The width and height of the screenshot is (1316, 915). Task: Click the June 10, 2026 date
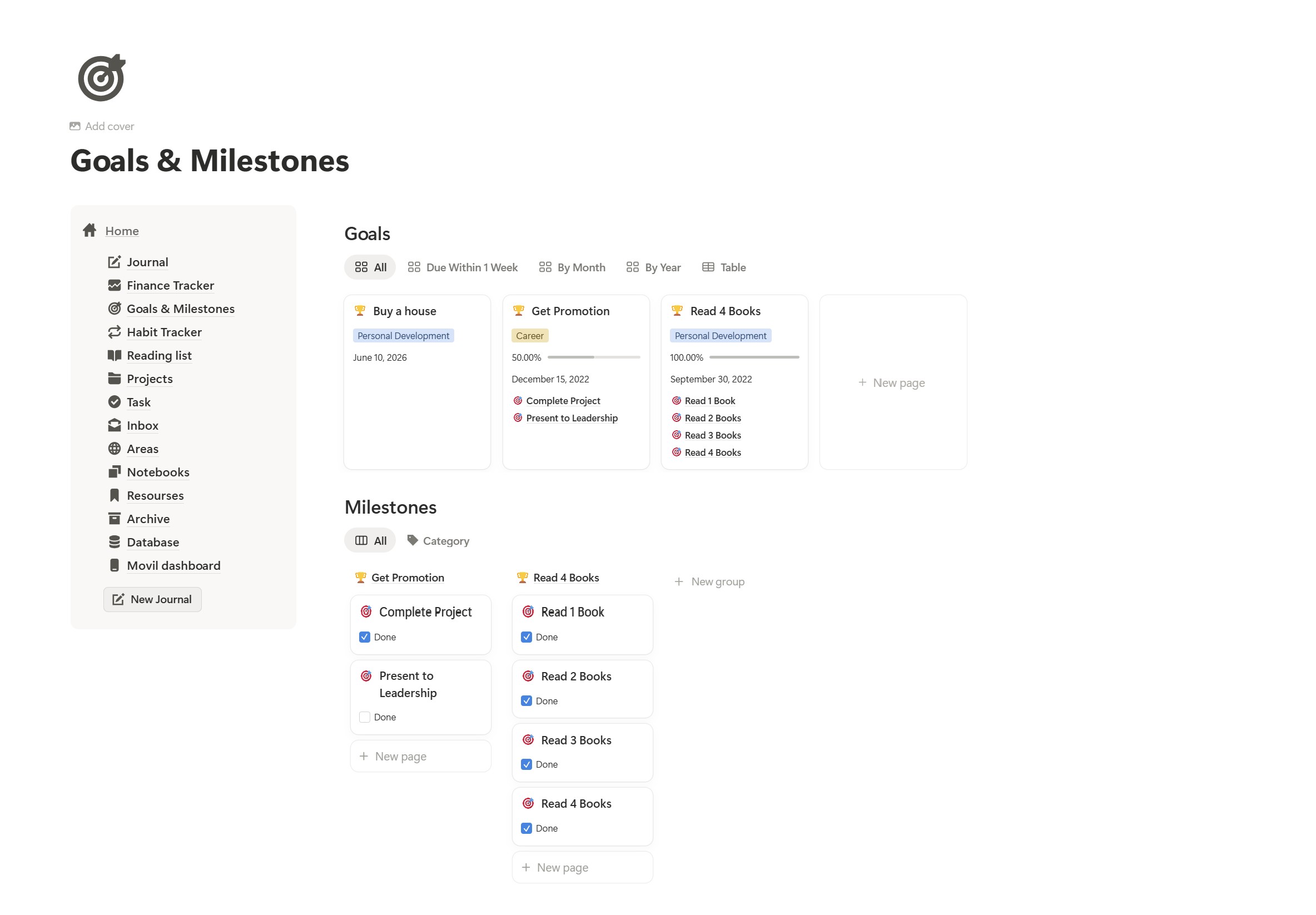380,357
